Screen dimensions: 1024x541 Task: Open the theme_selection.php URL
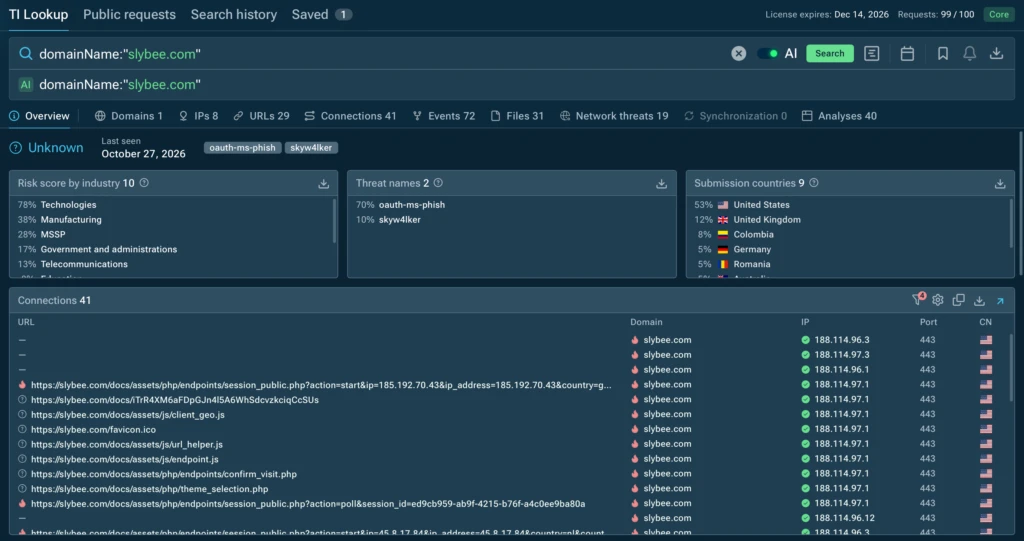tap(150, 489)
